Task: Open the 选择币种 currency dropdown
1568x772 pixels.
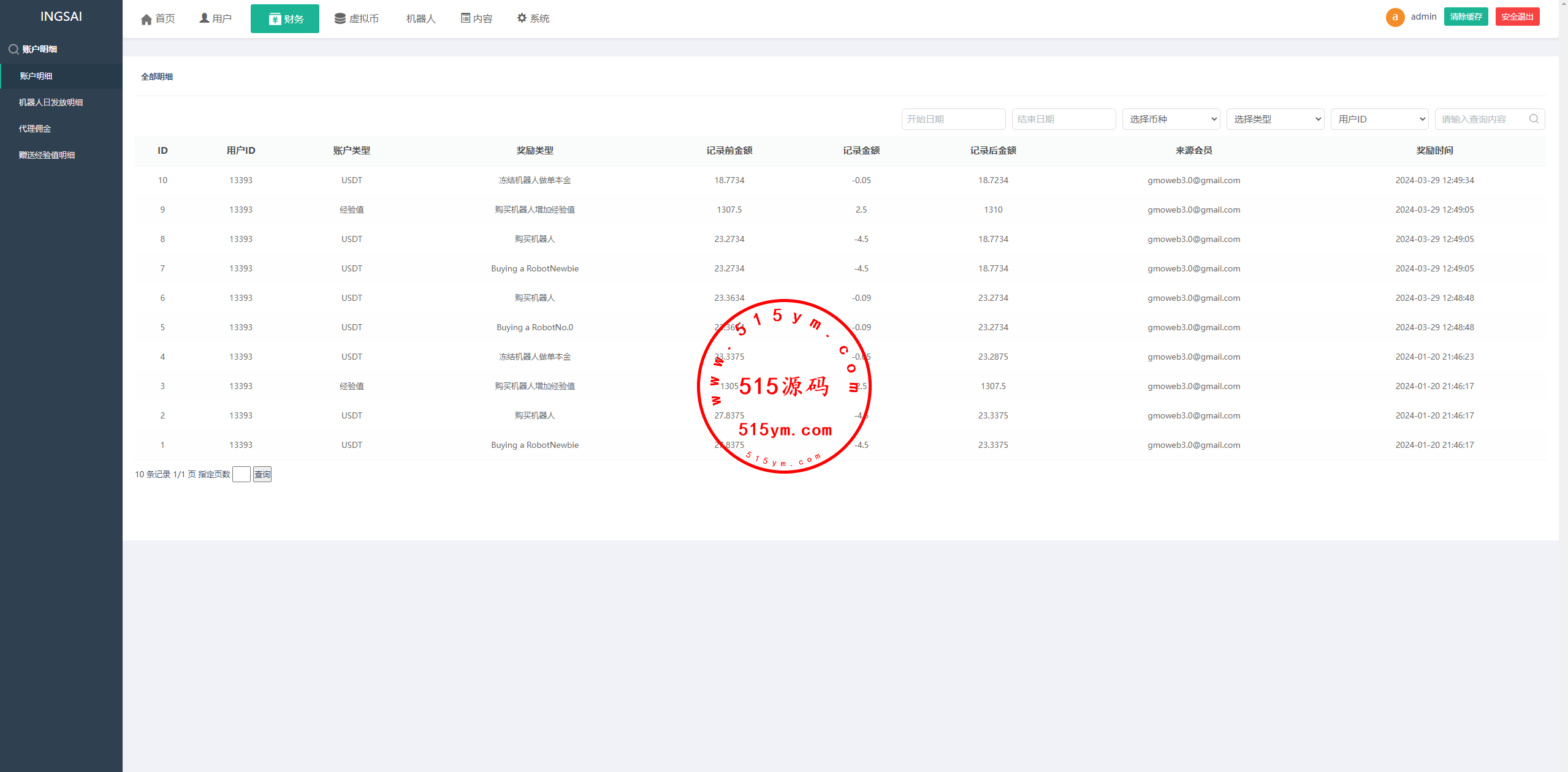Action: tap(1171, 119)
